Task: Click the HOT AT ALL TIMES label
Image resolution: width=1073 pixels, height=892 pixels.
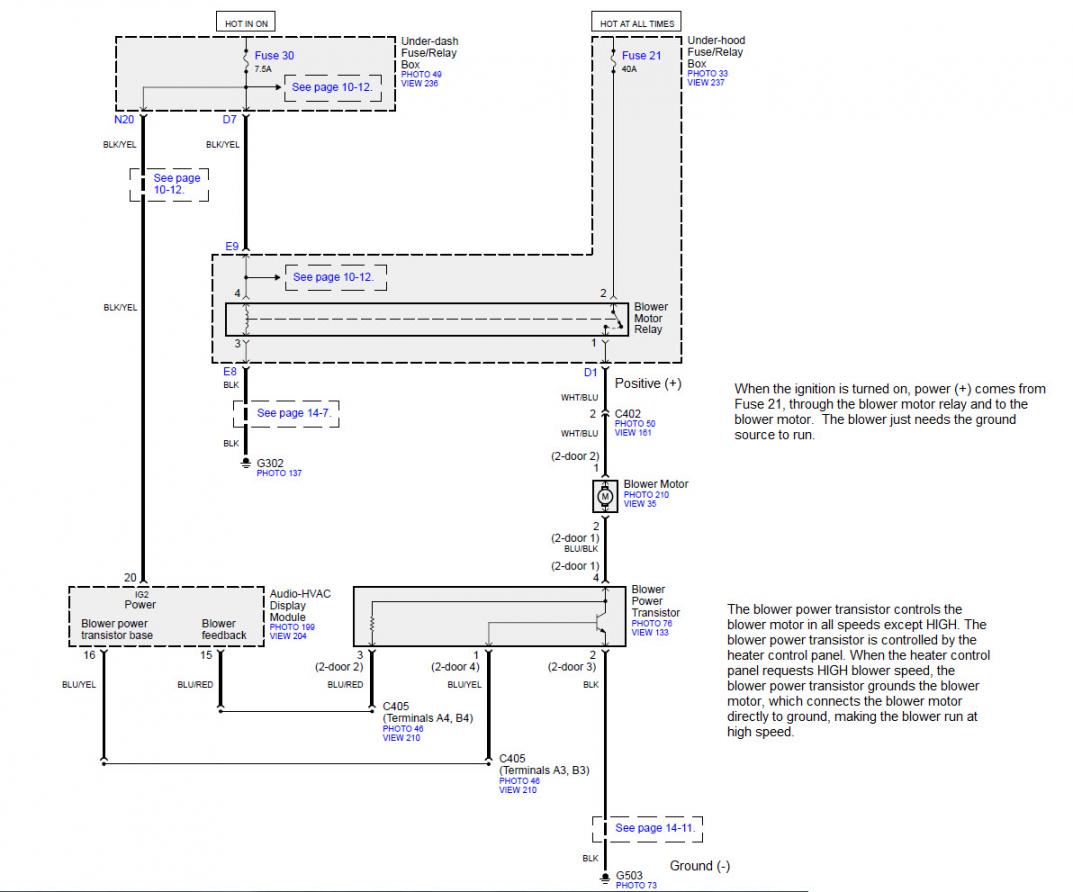Action: pos(637,22)
